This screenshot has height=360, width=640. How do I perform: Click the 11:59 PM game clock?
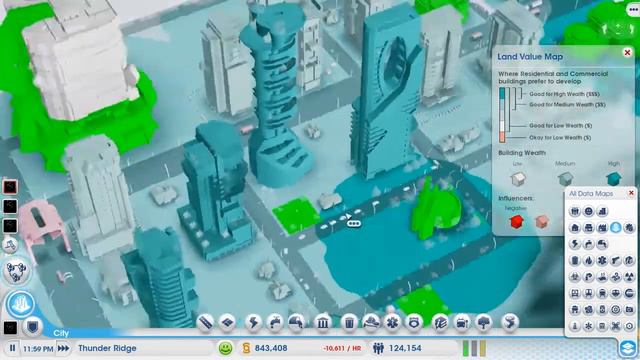point(38,349)
